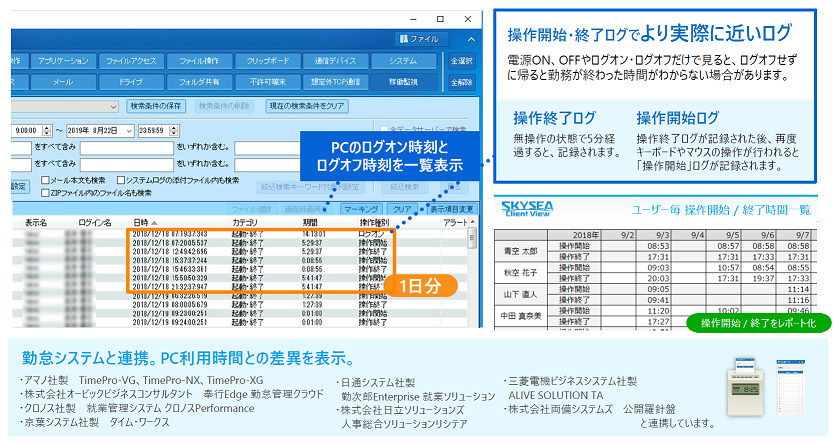Collapse the ribbon with the up chevron
This screenshot has height=444, width=837.
point(471,39)
